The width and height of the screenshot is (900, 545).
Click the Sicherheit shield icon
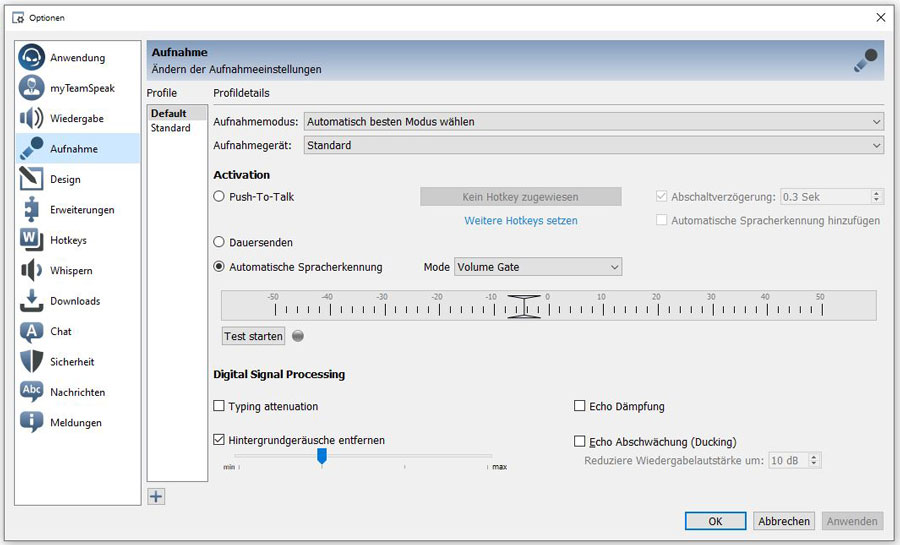click(x=32, y=362)
